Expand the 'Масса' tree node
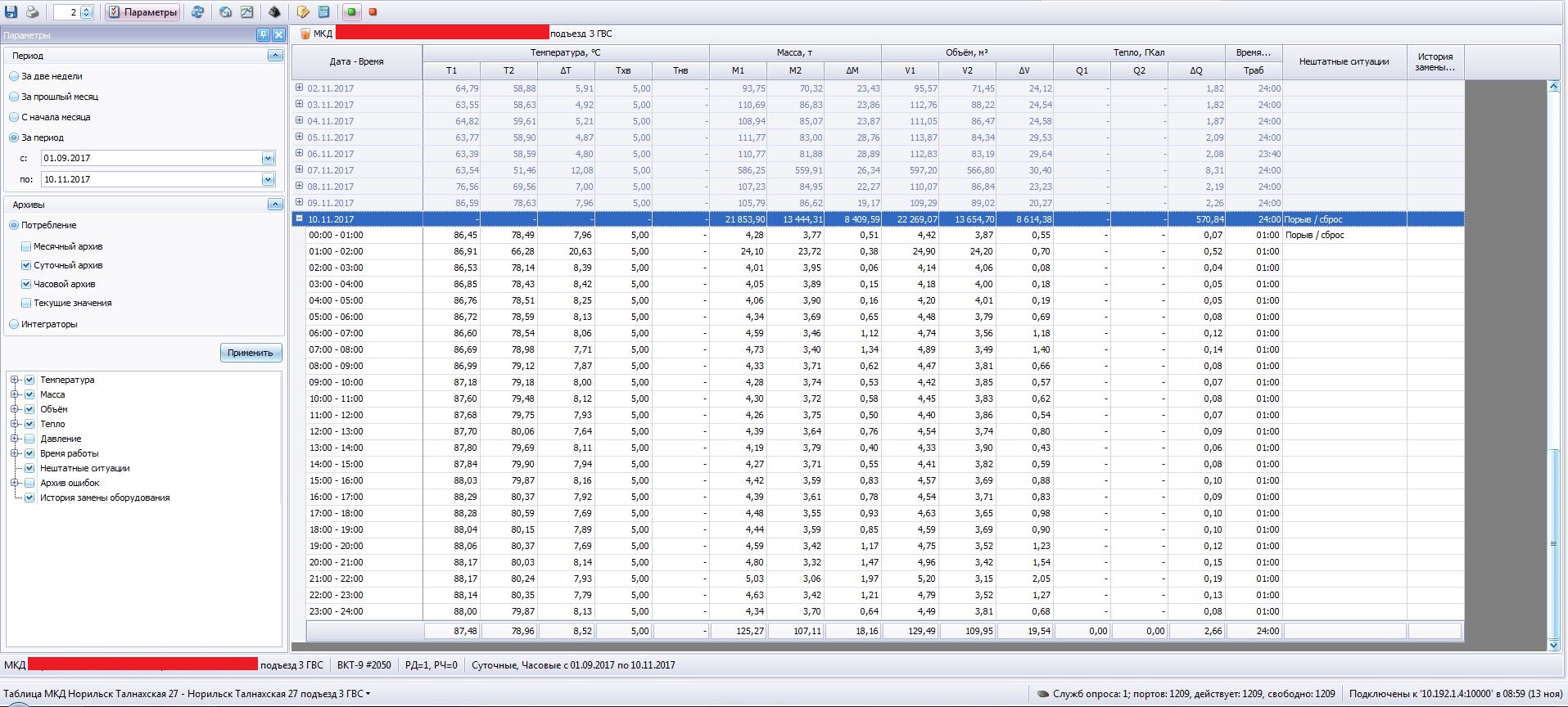 pos(15,394)
